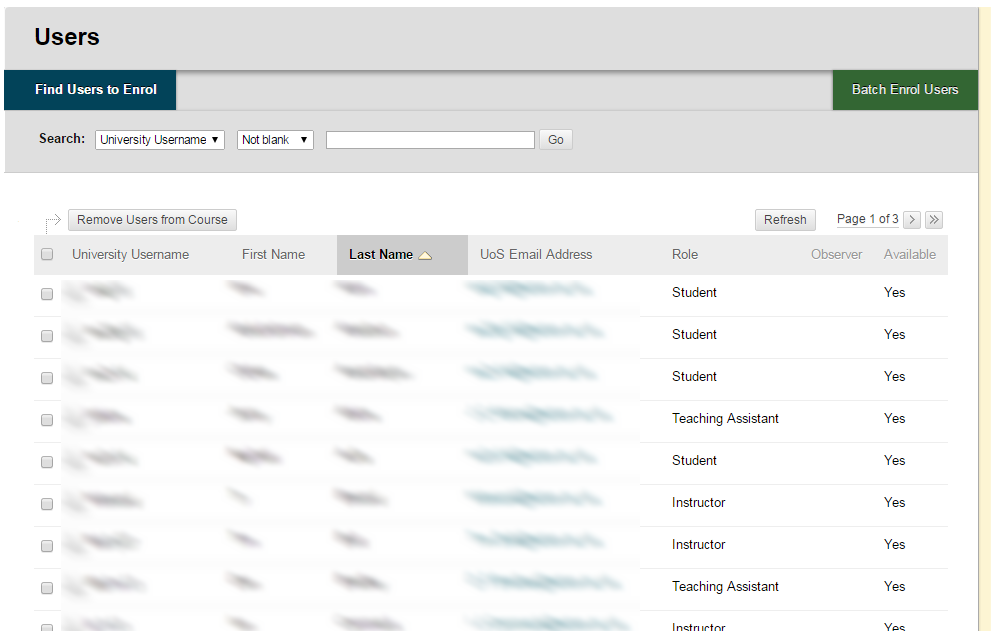Click Remove Users from Course button
Screen dimensions: 998x634
click(x=152, y=220)
